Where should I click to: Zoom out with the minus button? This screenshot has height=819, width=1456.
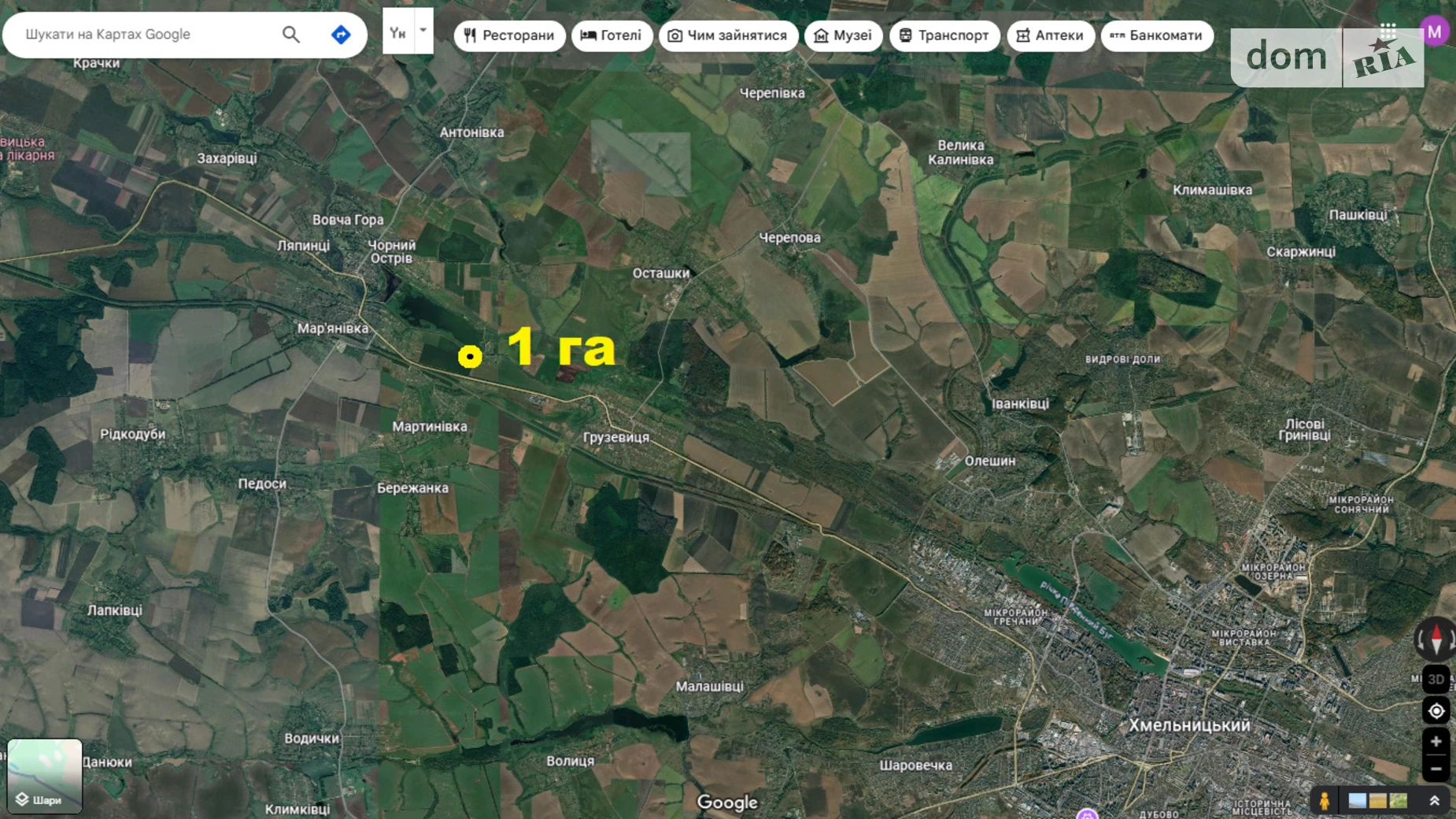coord(1436,769)
